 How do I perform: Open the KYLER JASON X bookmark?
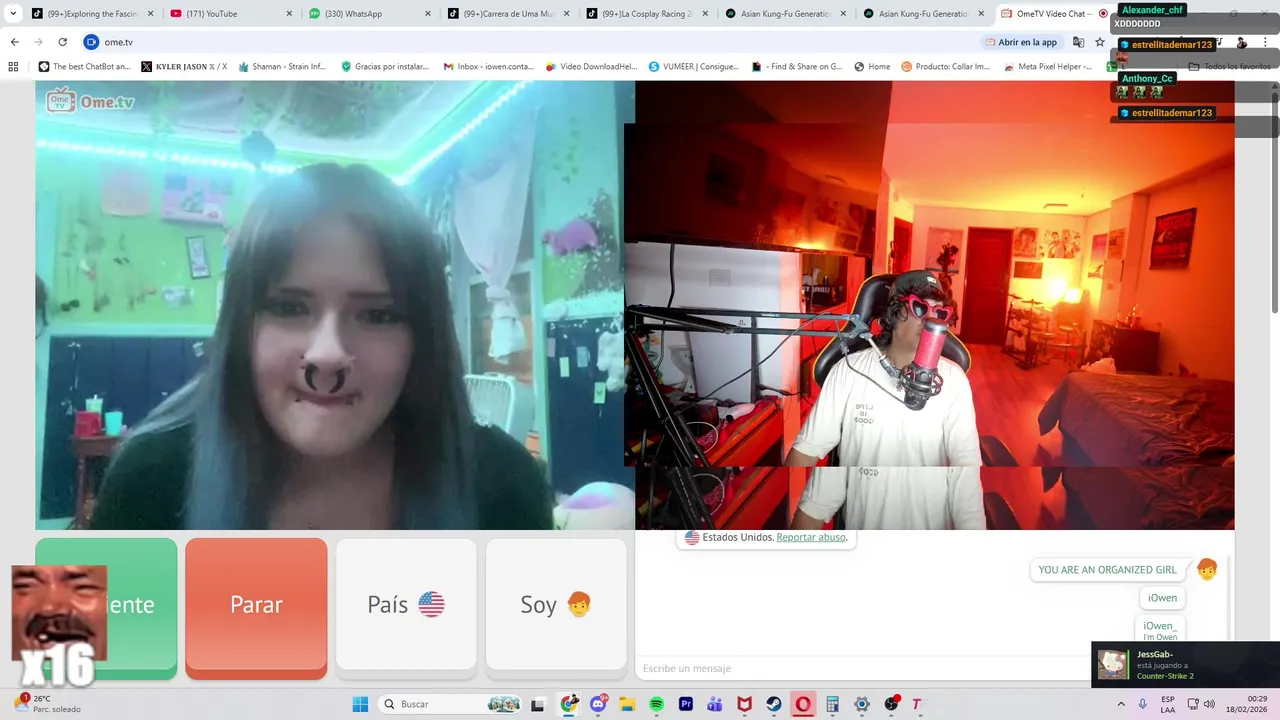184,66
